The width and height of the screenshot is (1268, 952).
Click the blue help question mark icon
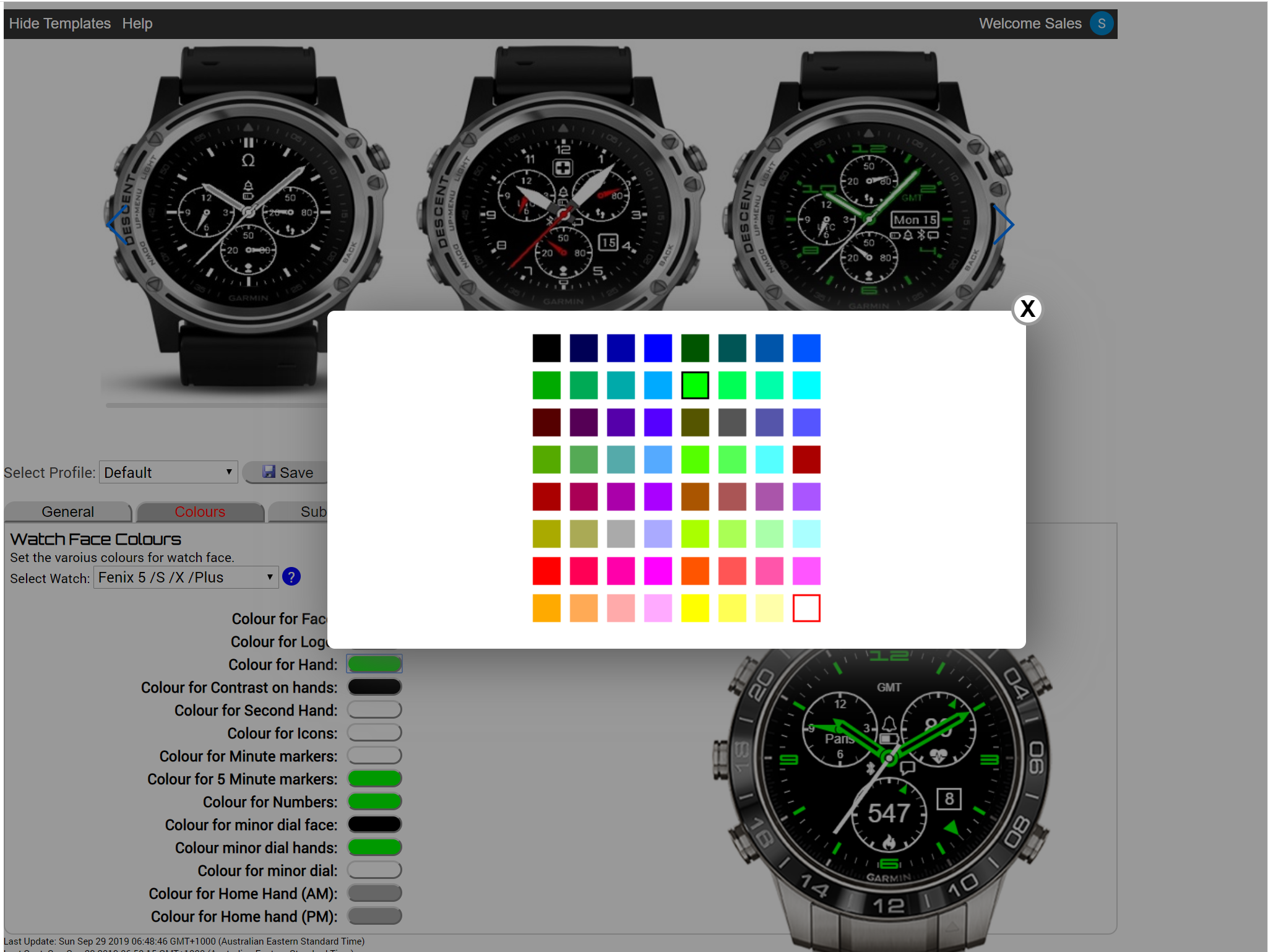click(x=291, y=577)
